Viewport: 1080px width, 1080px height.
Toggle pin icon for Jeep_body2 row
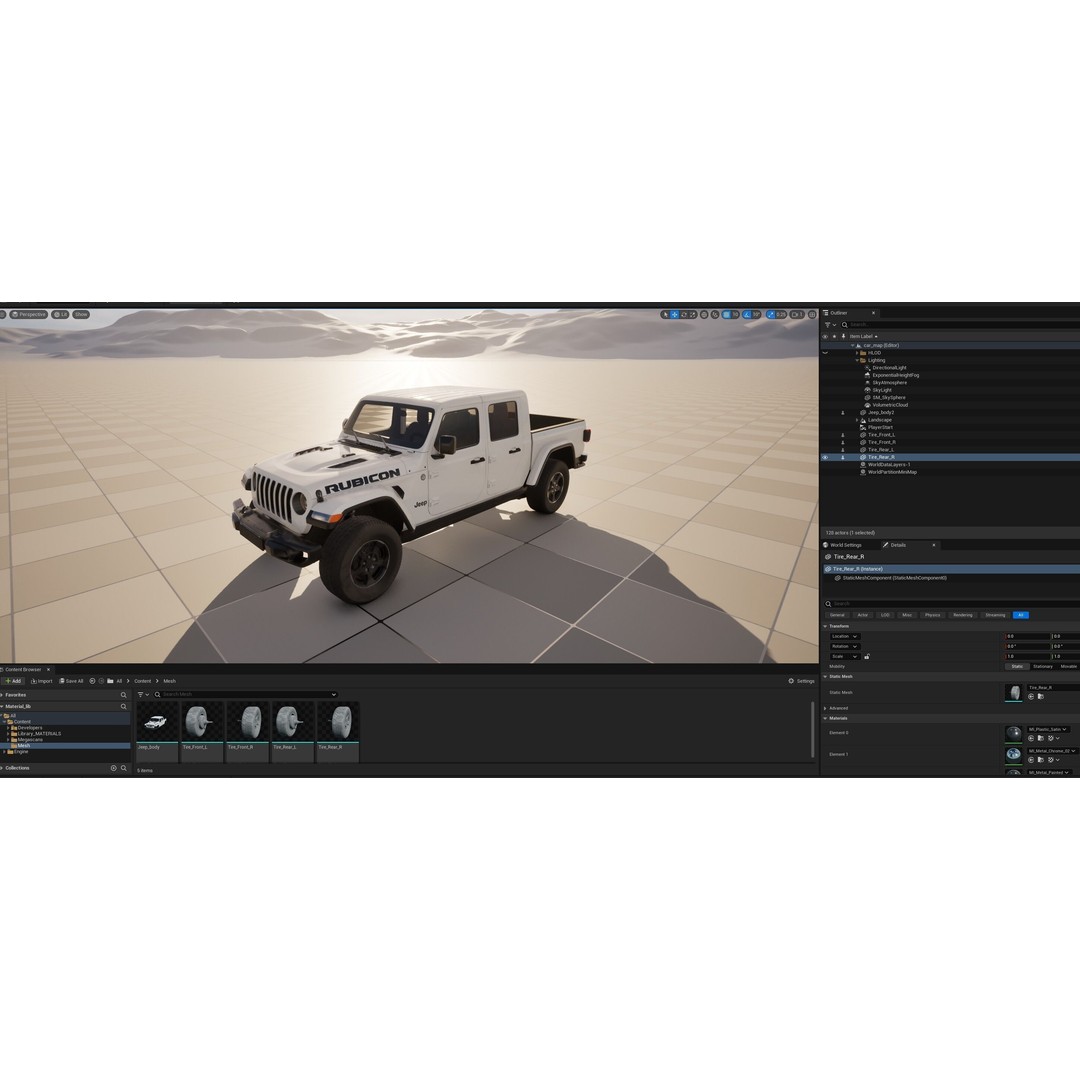click(x=843, y=413)
